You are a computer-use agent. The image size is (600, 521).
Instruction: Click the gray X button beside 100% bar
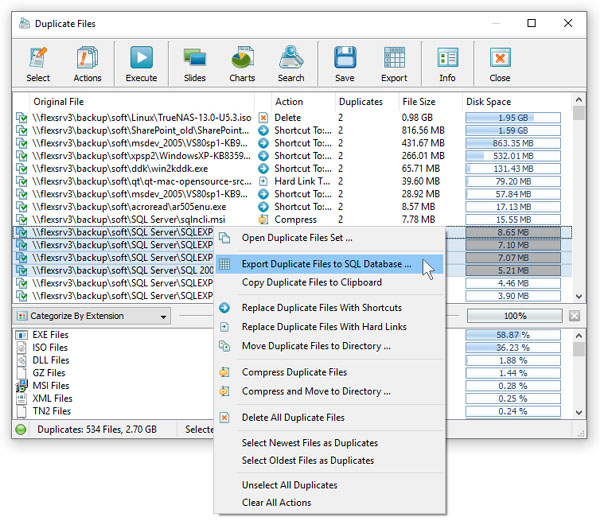pyautogui.click(x=574, y=316)
